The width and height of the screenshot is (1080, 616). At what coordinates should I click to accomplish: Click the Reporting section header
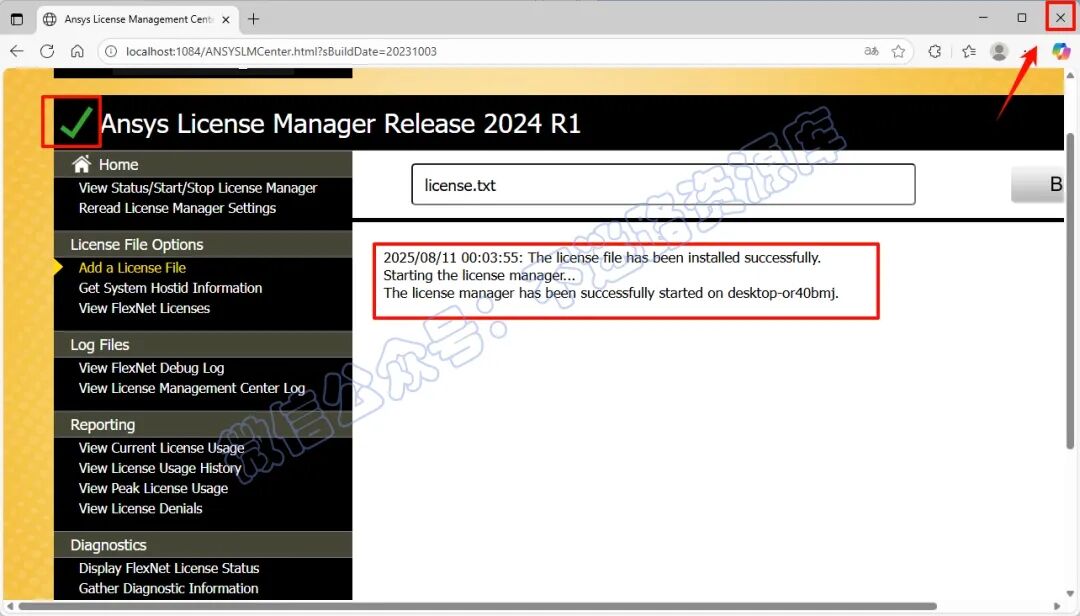[x=103, y=424]
